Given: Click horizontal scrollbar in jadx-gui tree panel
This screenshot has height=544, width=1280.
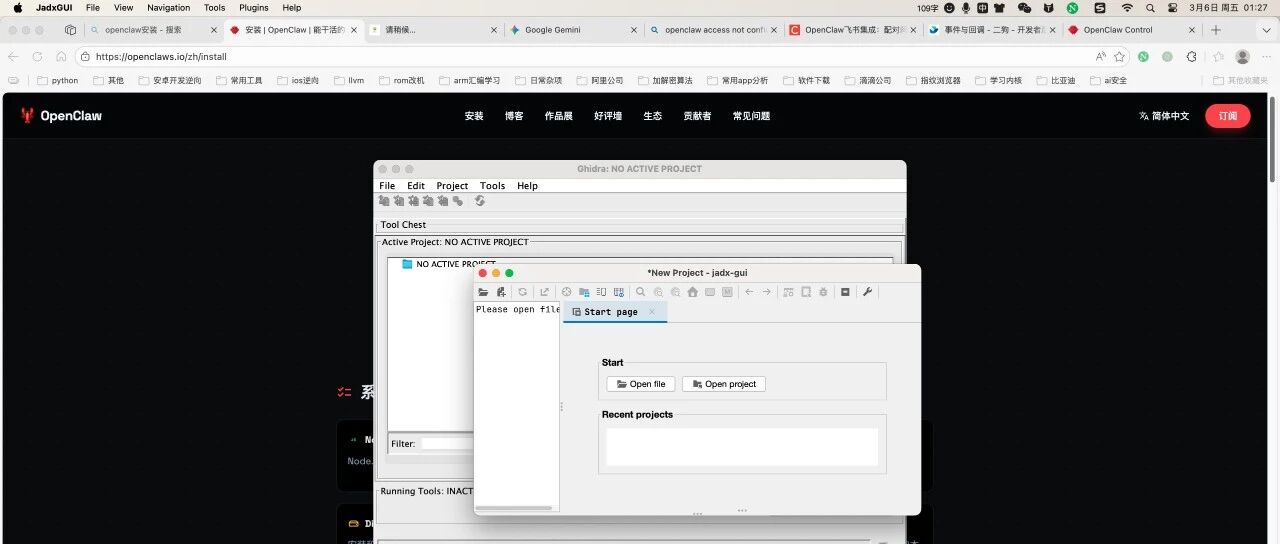Looking at the screenshot, I should pos(514,508).
